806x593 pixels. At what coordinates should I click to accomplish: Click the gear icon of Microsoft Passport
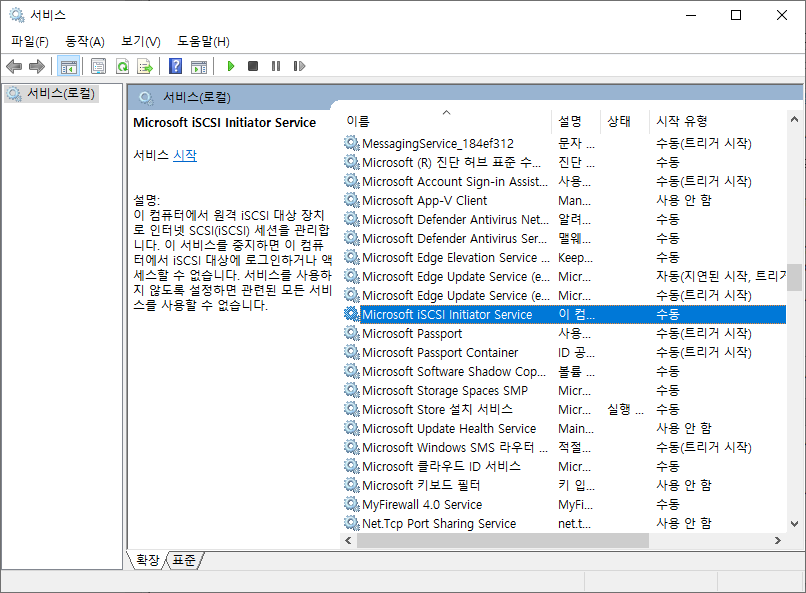point(352,333)
